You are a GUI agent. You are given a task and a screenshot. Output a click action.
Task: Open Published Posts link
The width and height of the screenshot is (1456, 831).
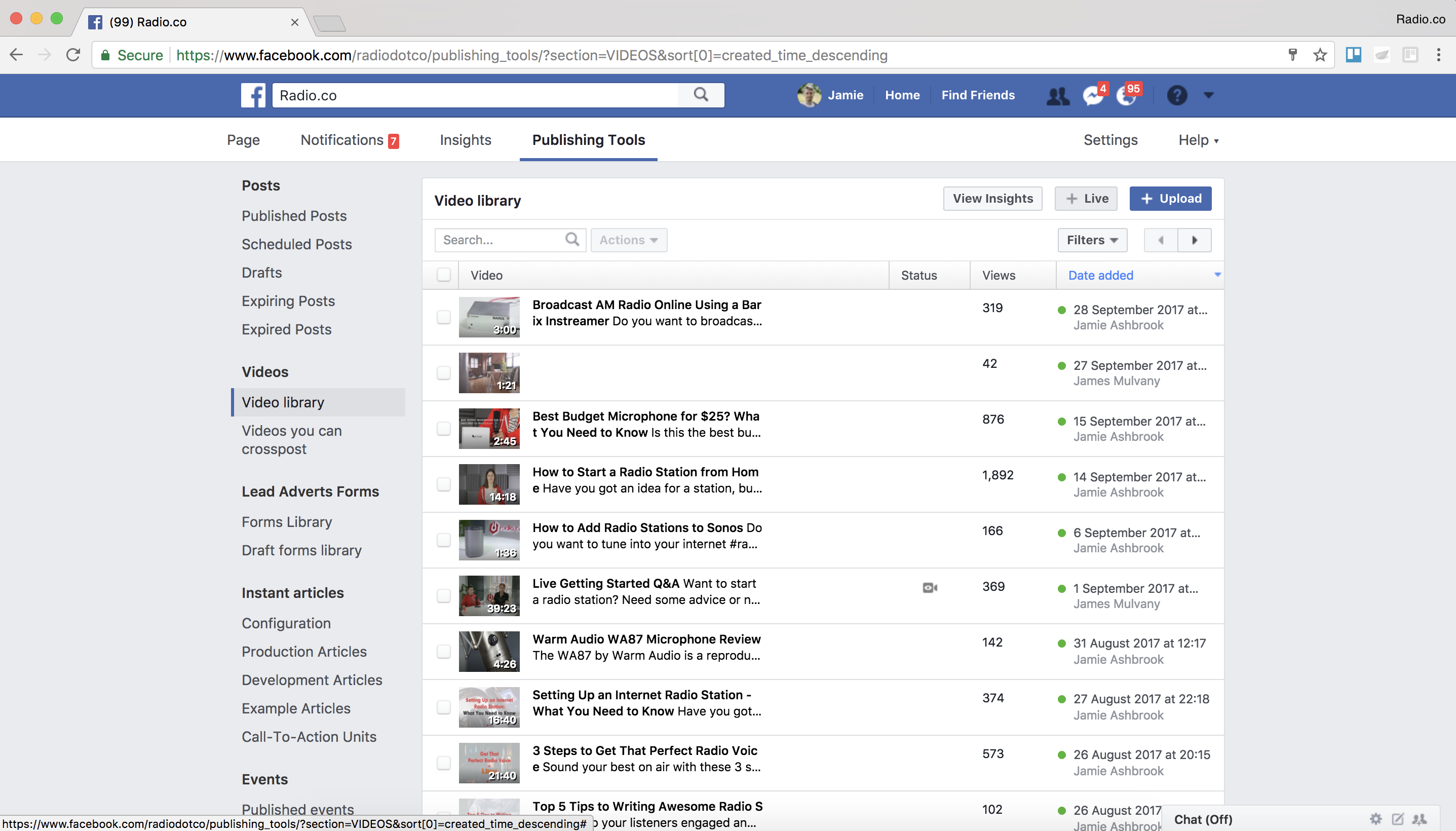tap(294, 216)
